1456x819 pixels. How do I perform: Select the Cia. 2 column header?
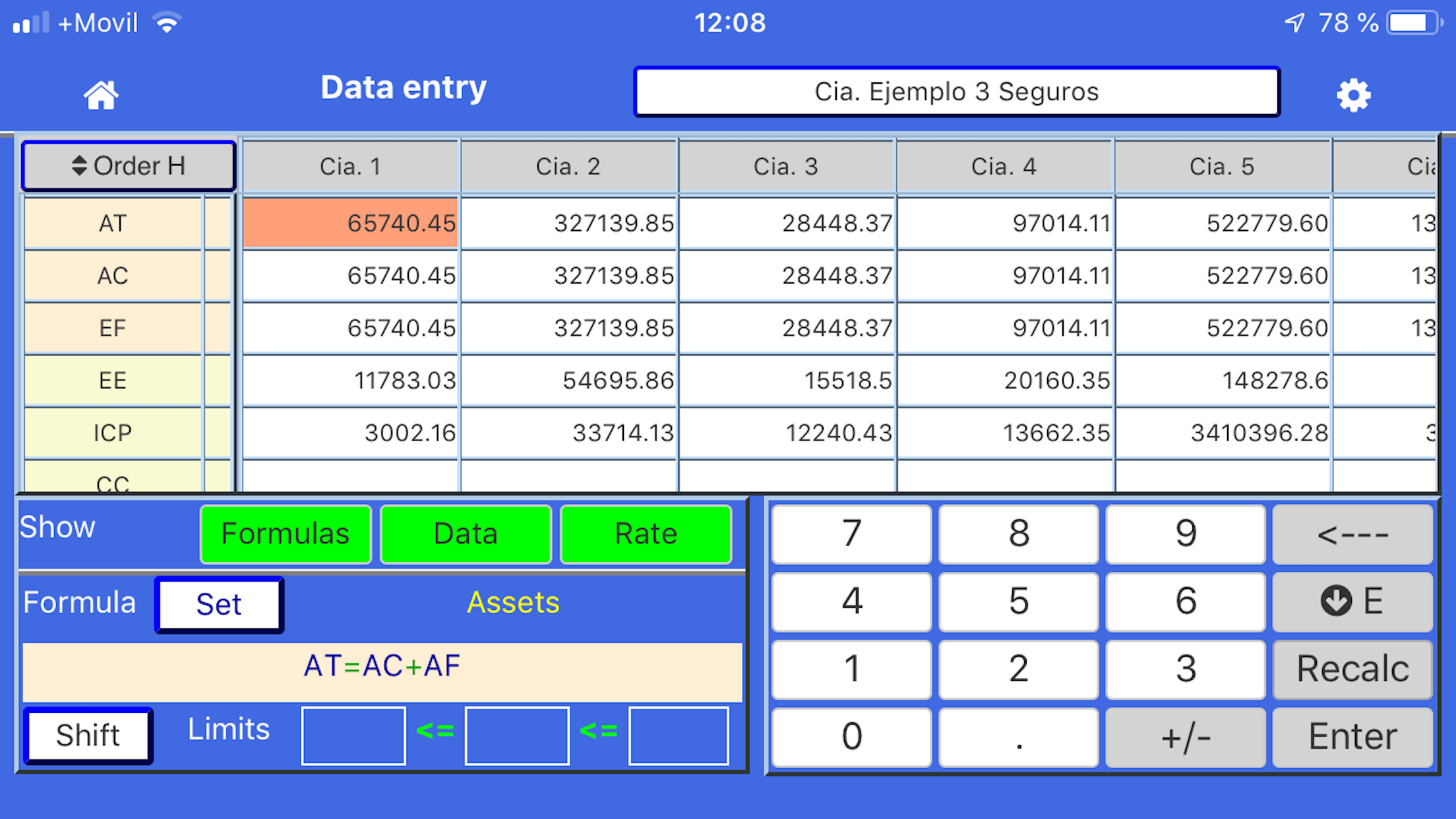[568, 166]
